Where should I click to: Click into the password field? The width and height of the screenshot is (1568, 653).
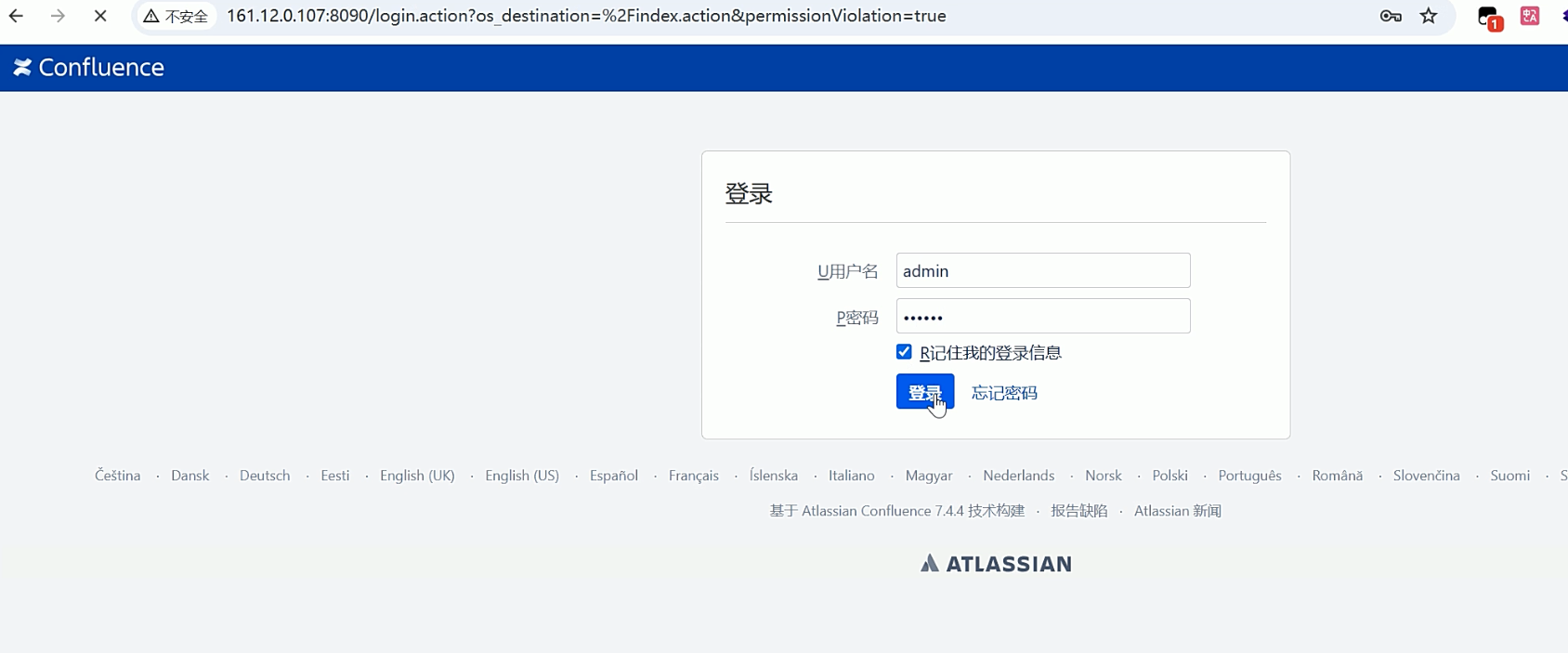[1043, 316]
